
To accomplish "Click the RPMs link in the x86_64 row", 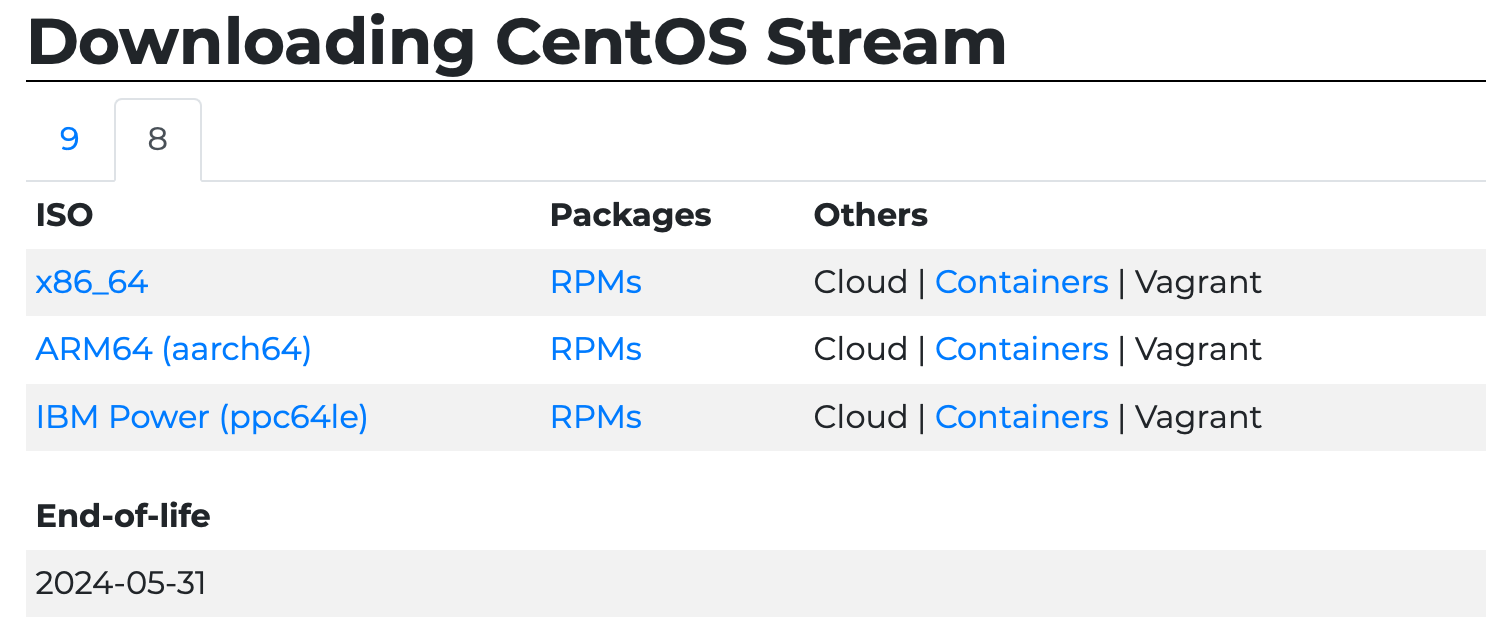I will (x=595, y=283).
